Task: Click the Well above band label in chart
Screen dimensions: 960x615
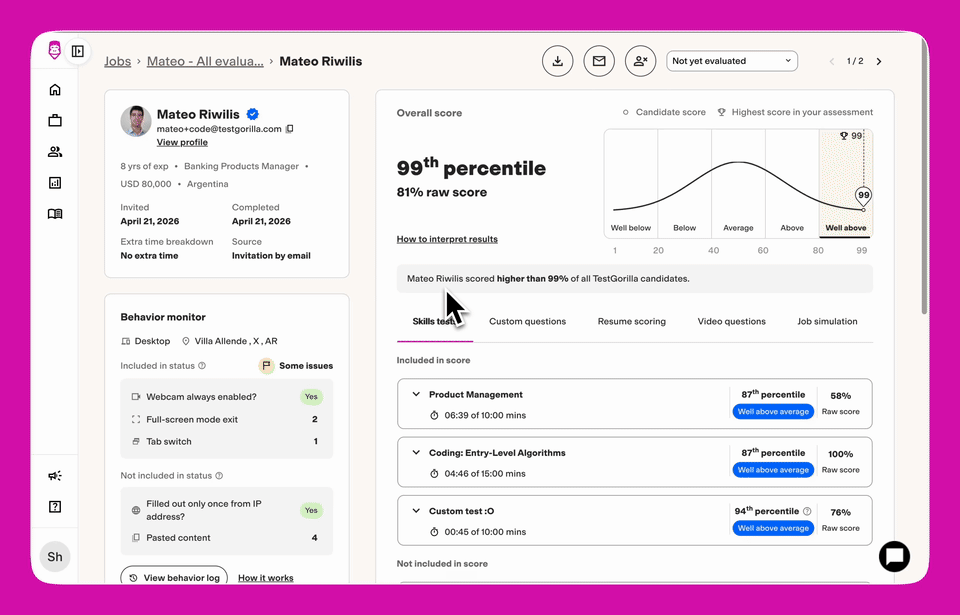Action: point(846,228)
